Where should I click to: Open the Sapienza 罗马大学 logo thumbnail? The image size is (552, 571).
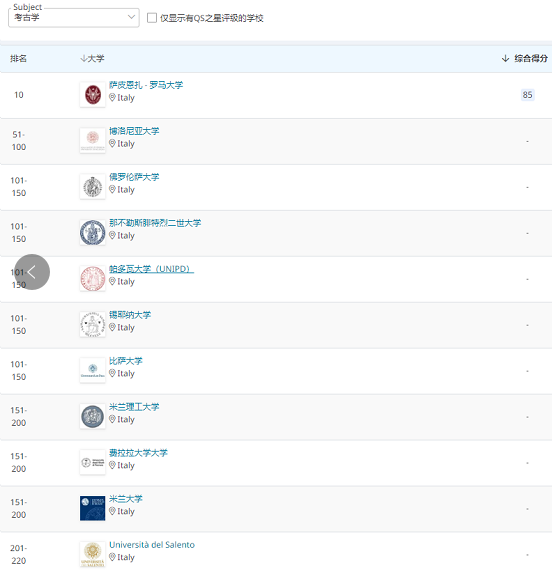pos(92,95)
